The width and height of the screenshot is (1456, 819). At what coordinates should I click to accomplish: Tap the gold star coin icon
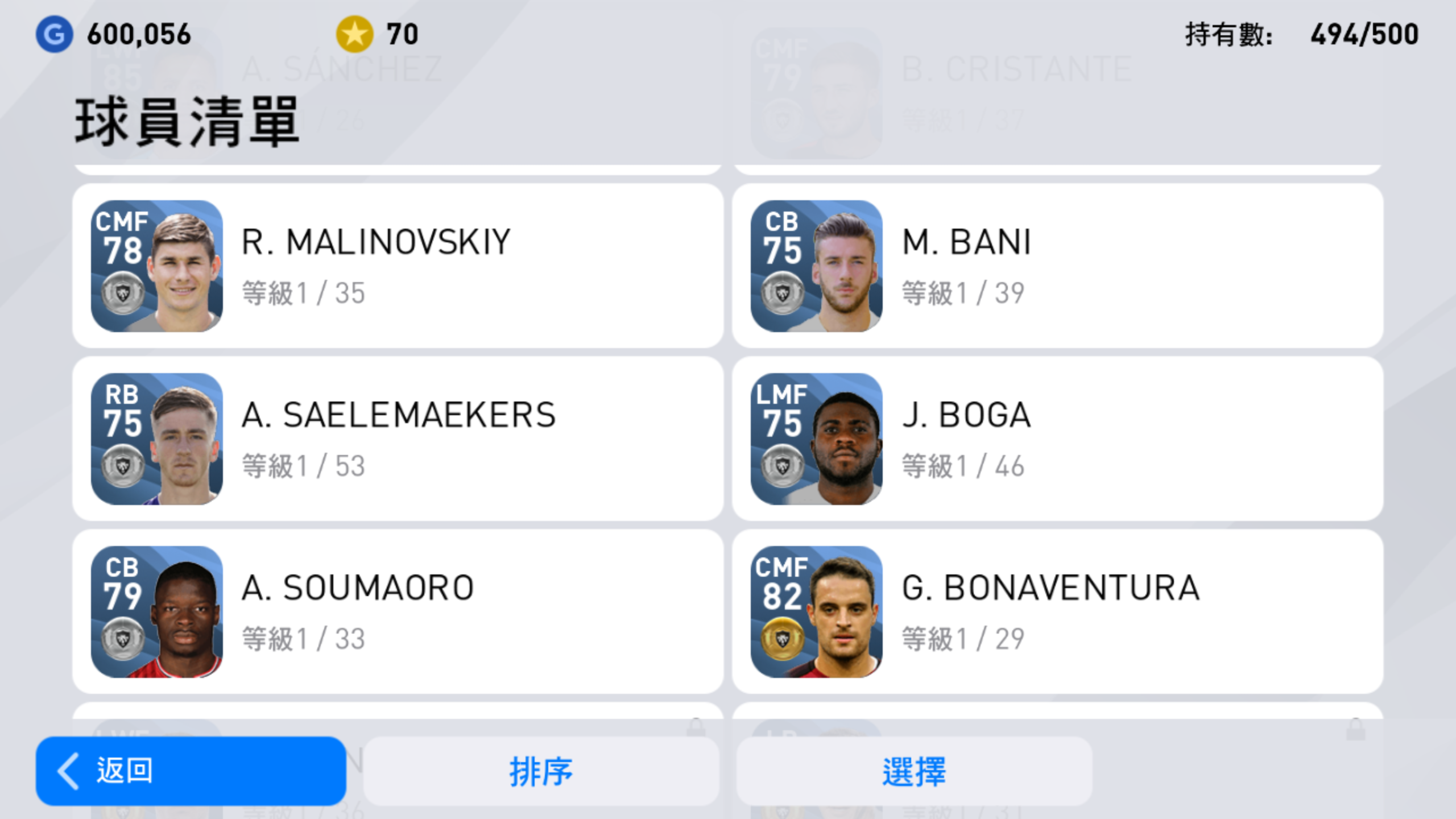pos(354,34)
